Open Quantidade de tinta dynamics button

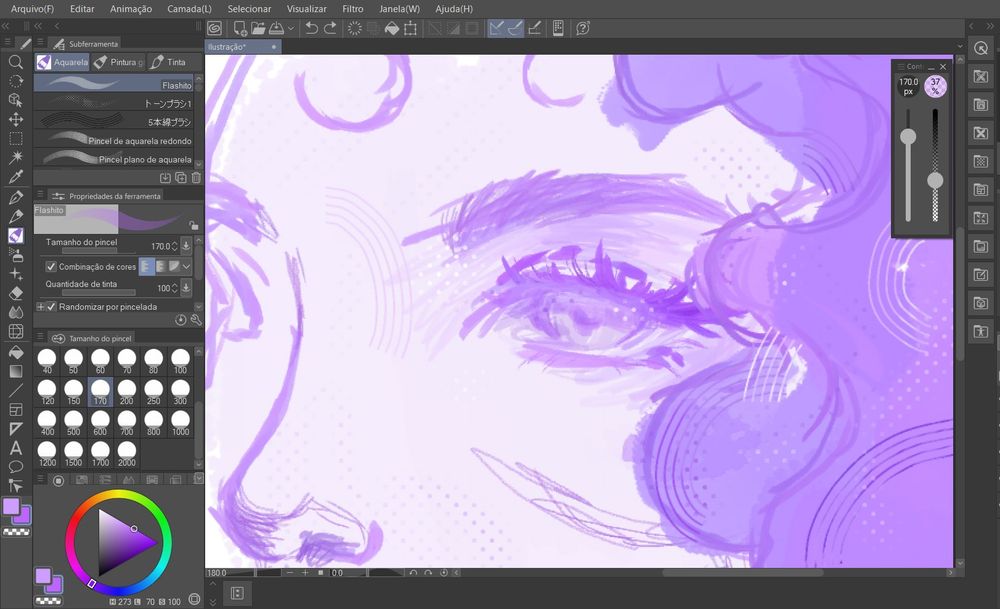click(x=186, y=288)
